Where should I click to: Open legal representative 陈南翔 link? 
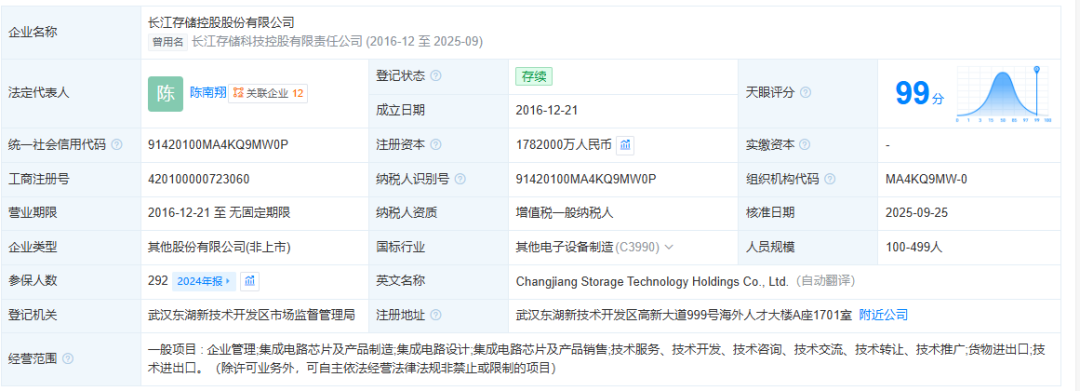point(208,92)
